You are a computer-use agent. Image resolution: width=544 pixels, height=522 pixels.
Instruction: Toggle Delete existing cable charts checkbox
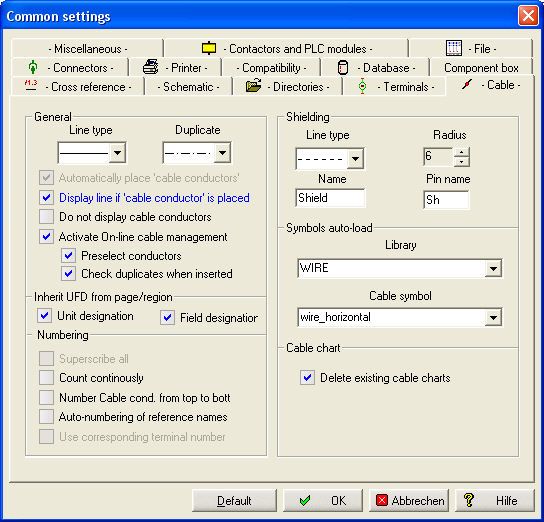[307, 377]
